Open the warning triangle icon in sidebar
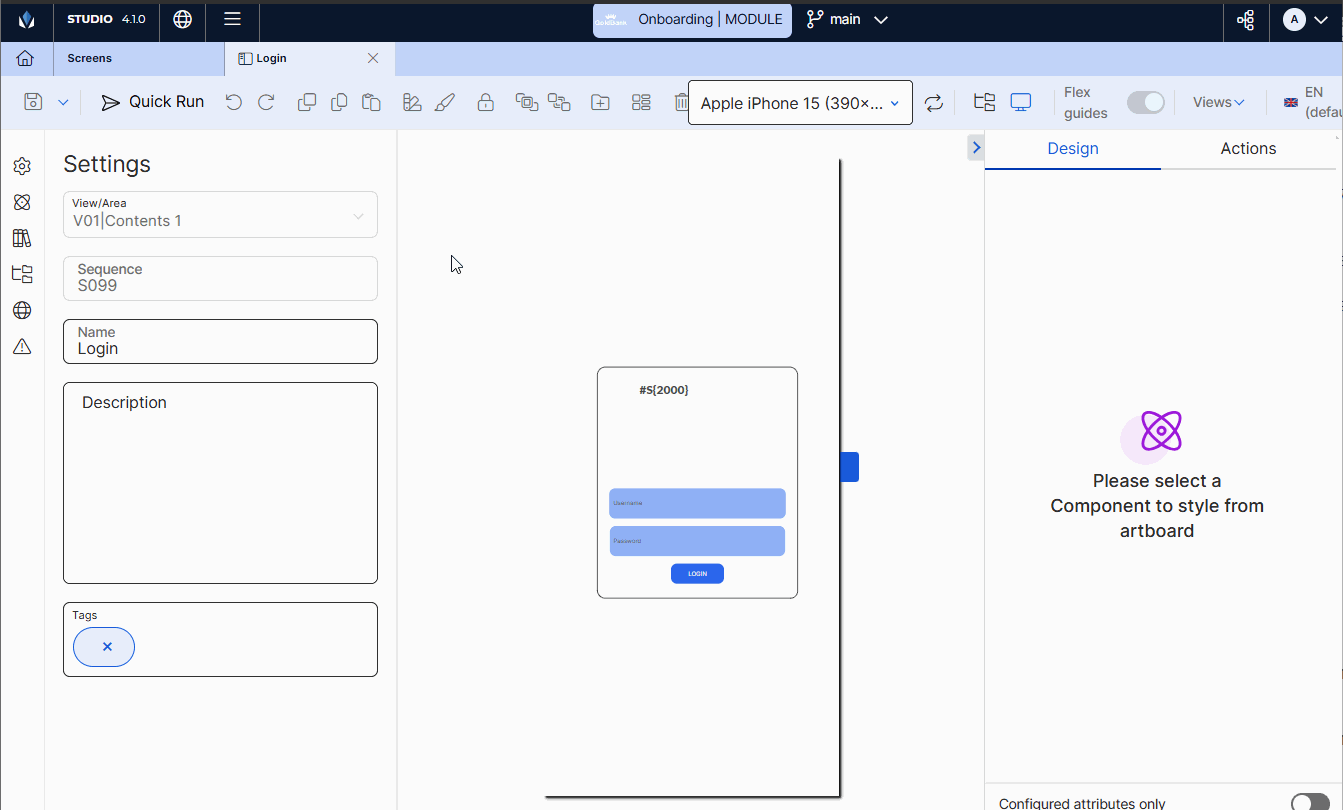The height and width of the screenshot is (810, 1343). pyautogui.click(x=22, y=346)
